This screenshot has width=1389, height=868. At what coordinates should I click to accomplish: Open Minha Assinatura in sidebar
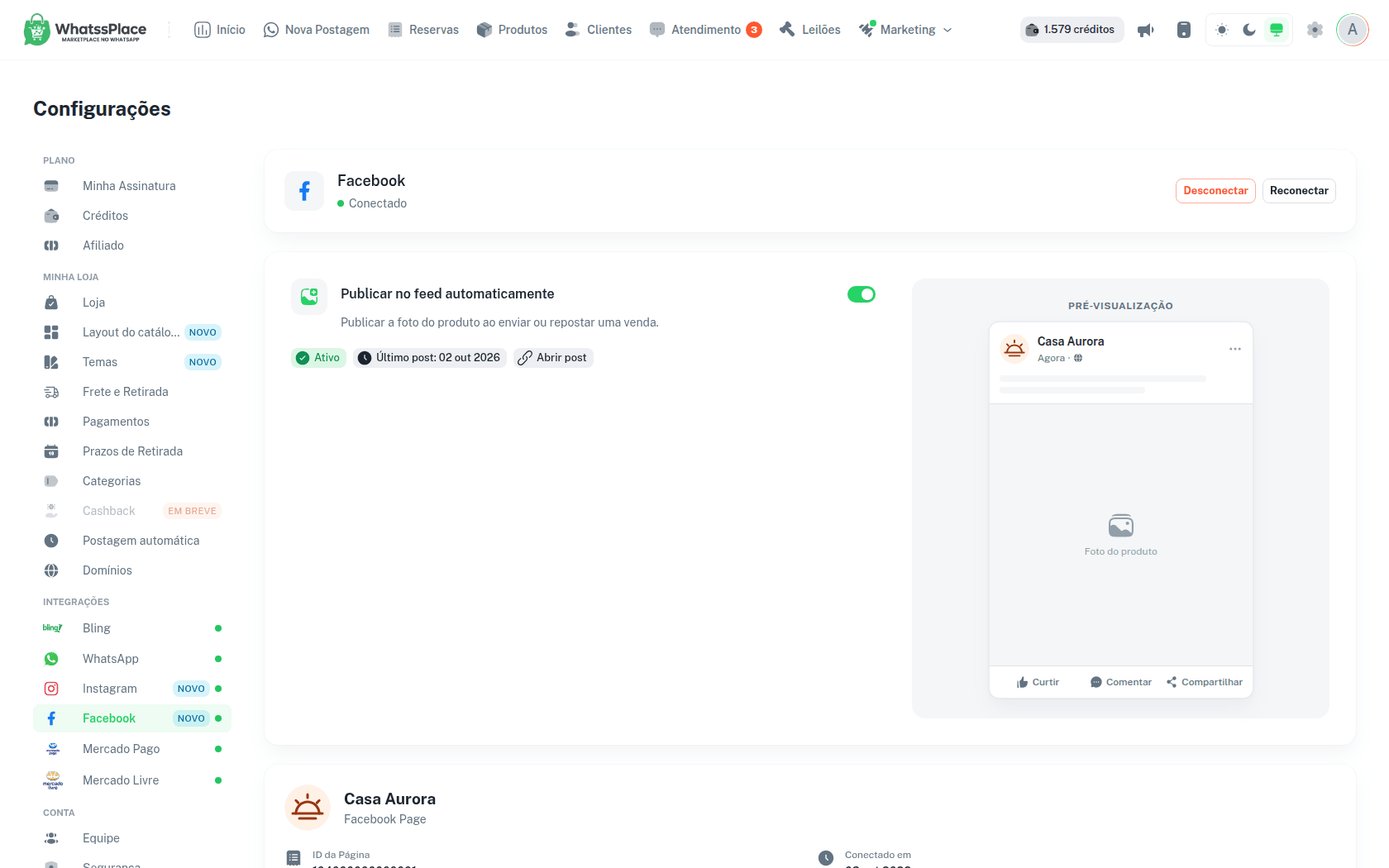(132, 186)
